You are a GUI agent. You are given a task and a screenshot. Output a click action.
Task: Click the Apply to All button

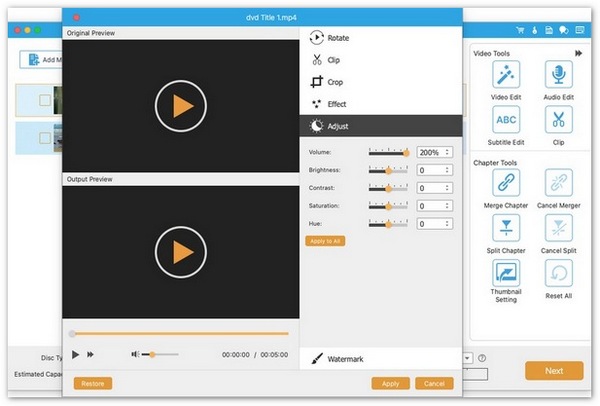325,241
